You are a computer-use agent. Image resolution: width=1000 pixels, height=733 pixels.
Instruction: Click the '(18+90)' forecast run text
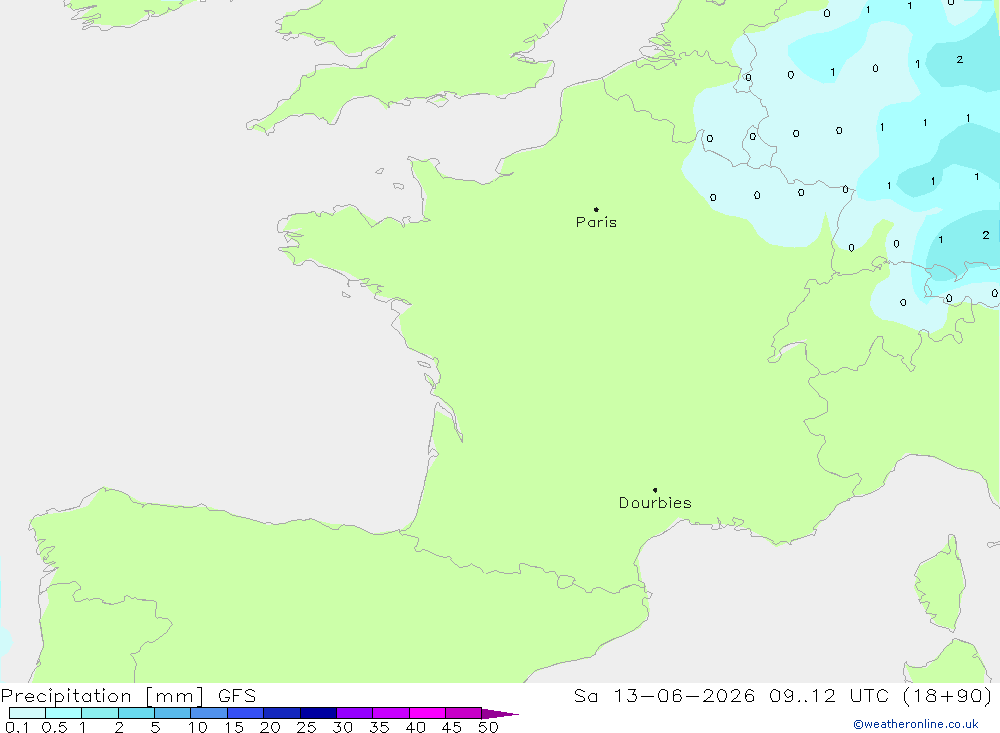948,696
